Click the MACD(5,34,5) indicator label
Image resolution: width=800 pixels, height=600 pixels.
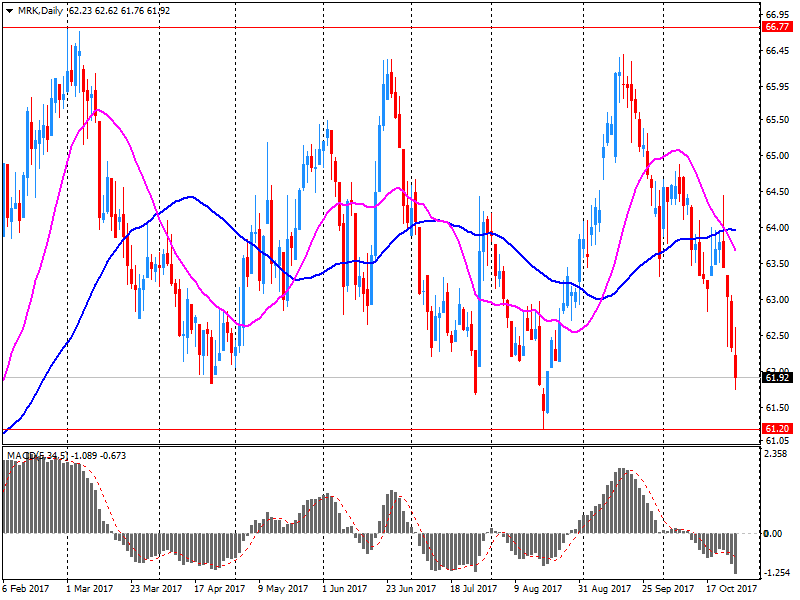click(x=38, y=455)
